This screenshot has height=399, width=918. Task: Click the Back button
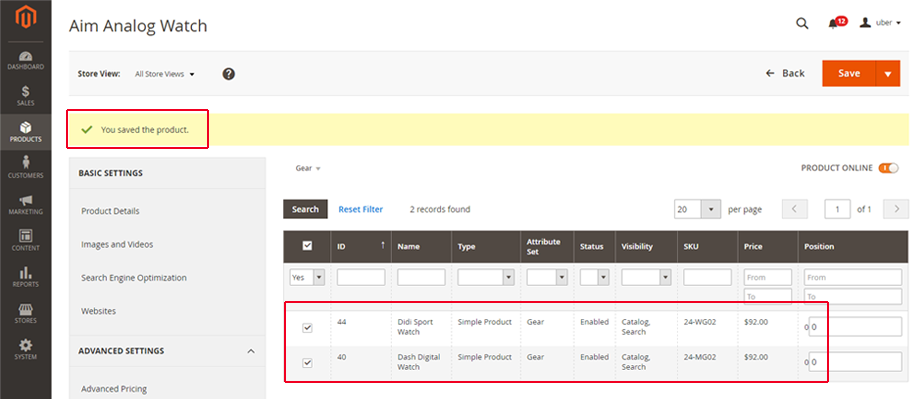click(x=785, y=73)
